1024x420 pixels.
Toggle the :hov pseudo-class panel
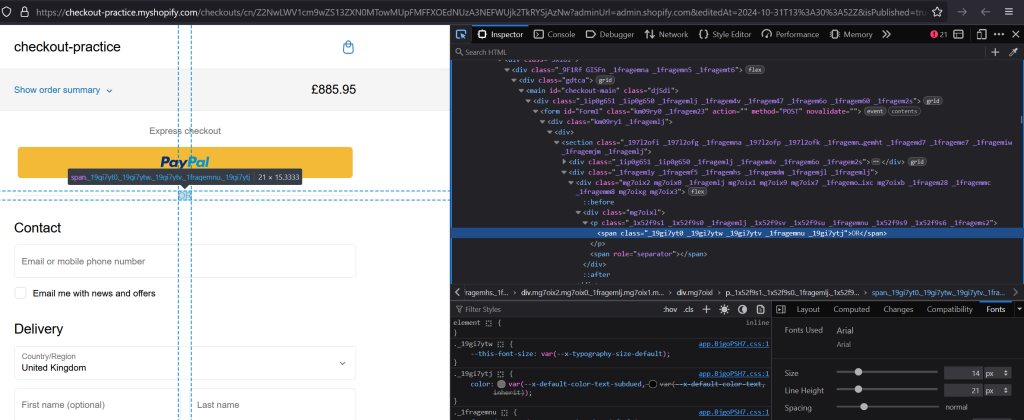[670, 310]
